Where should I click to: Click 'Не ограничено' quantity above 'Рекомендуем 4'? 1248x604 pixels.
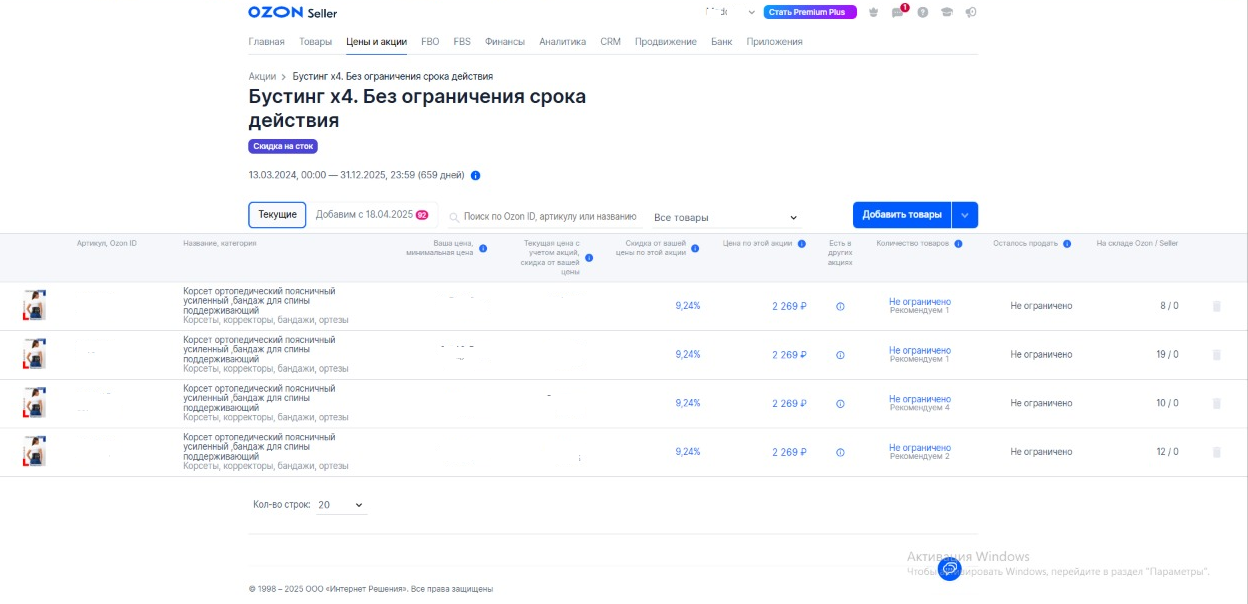(x=920, y=399)
